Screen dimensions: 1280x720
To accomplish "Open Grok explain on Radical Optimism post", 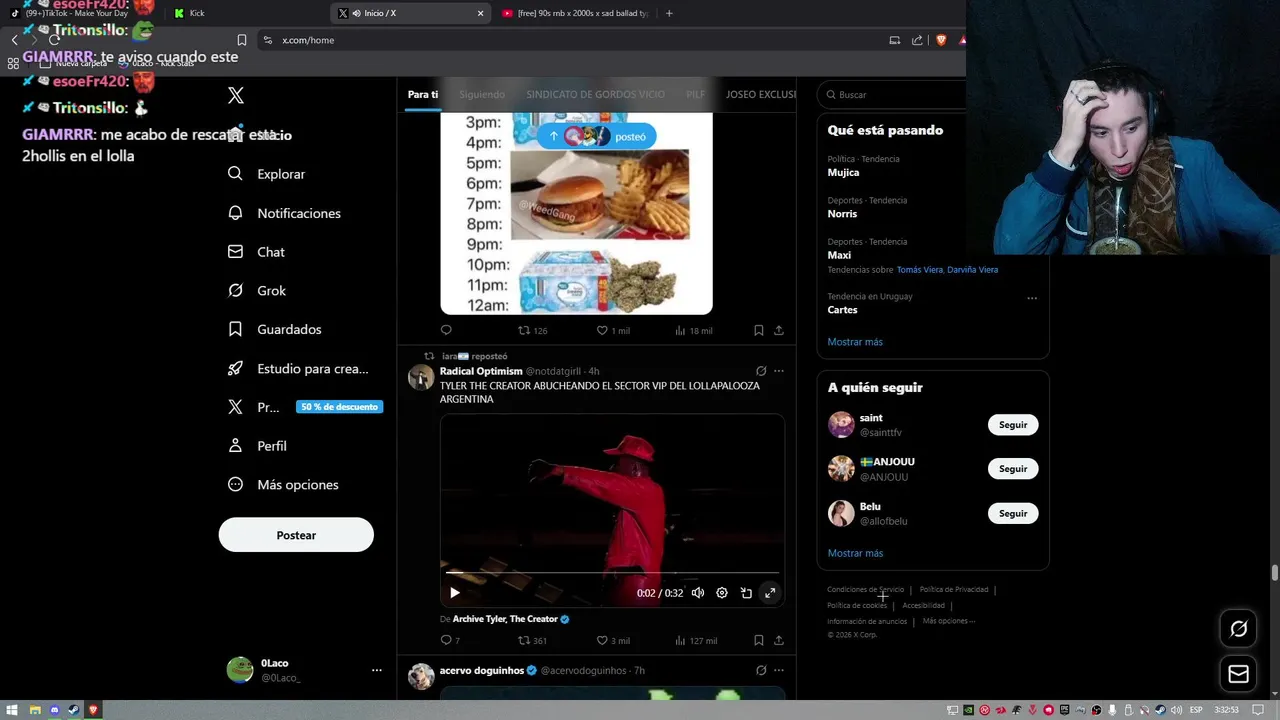I will click(761, 371).
